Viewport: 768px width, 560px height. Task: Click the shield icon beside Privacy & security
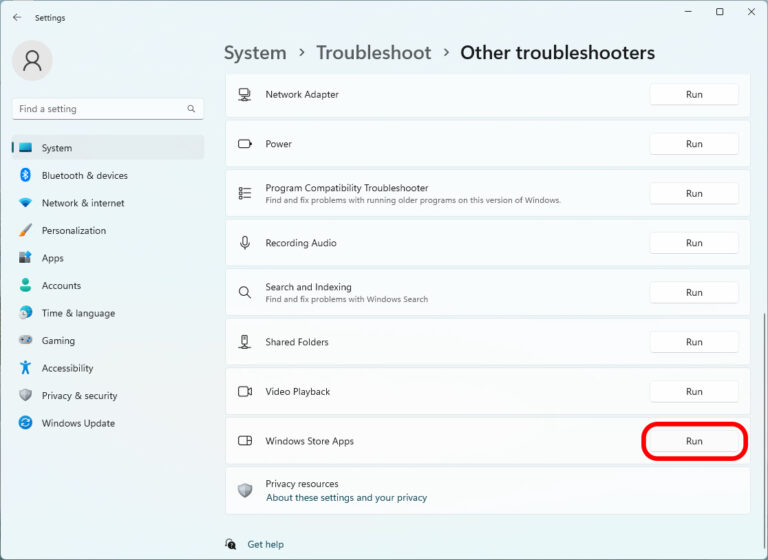(x=25, y=395)
